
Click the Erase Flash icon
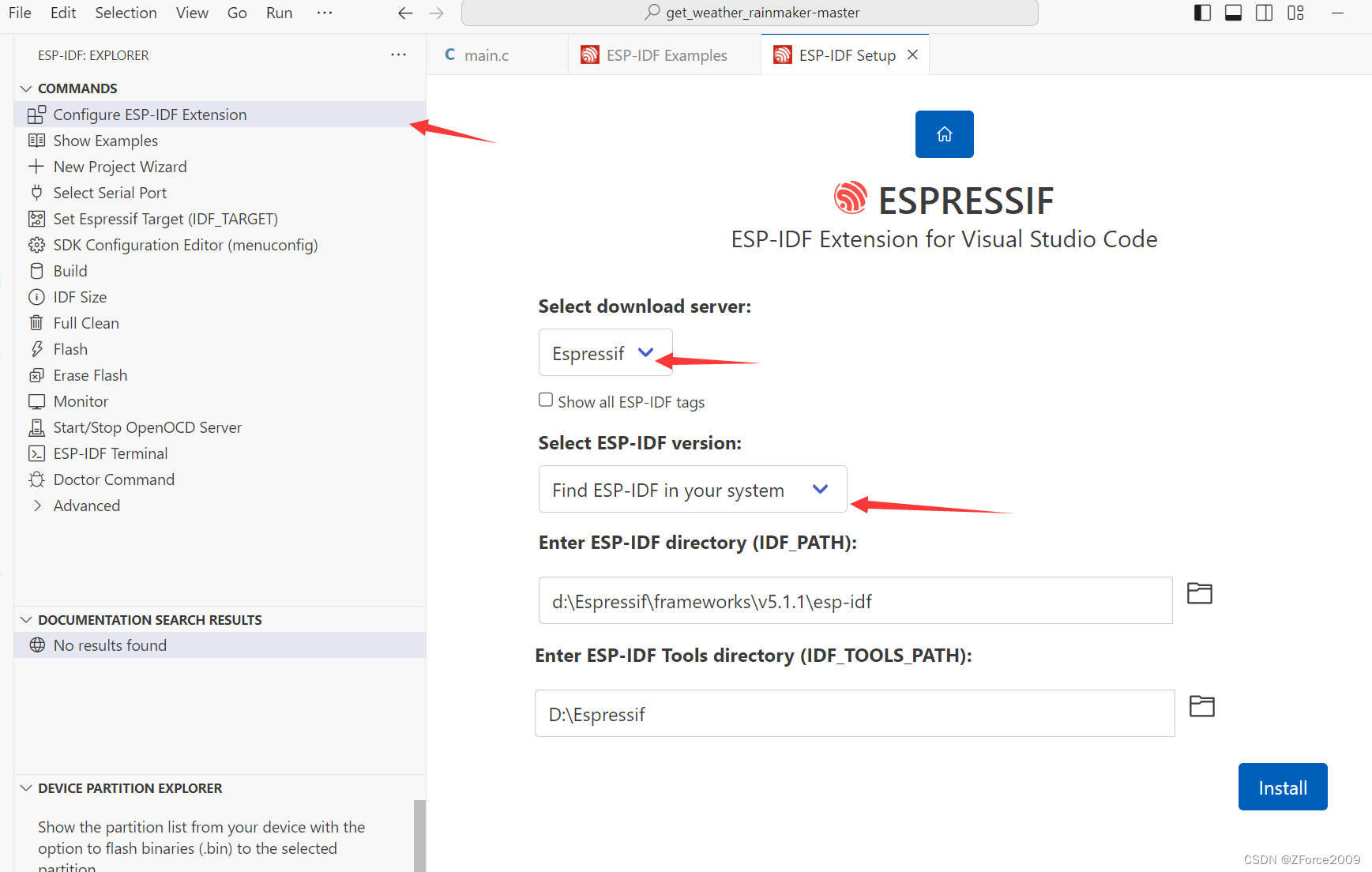(x=36, y=375)
